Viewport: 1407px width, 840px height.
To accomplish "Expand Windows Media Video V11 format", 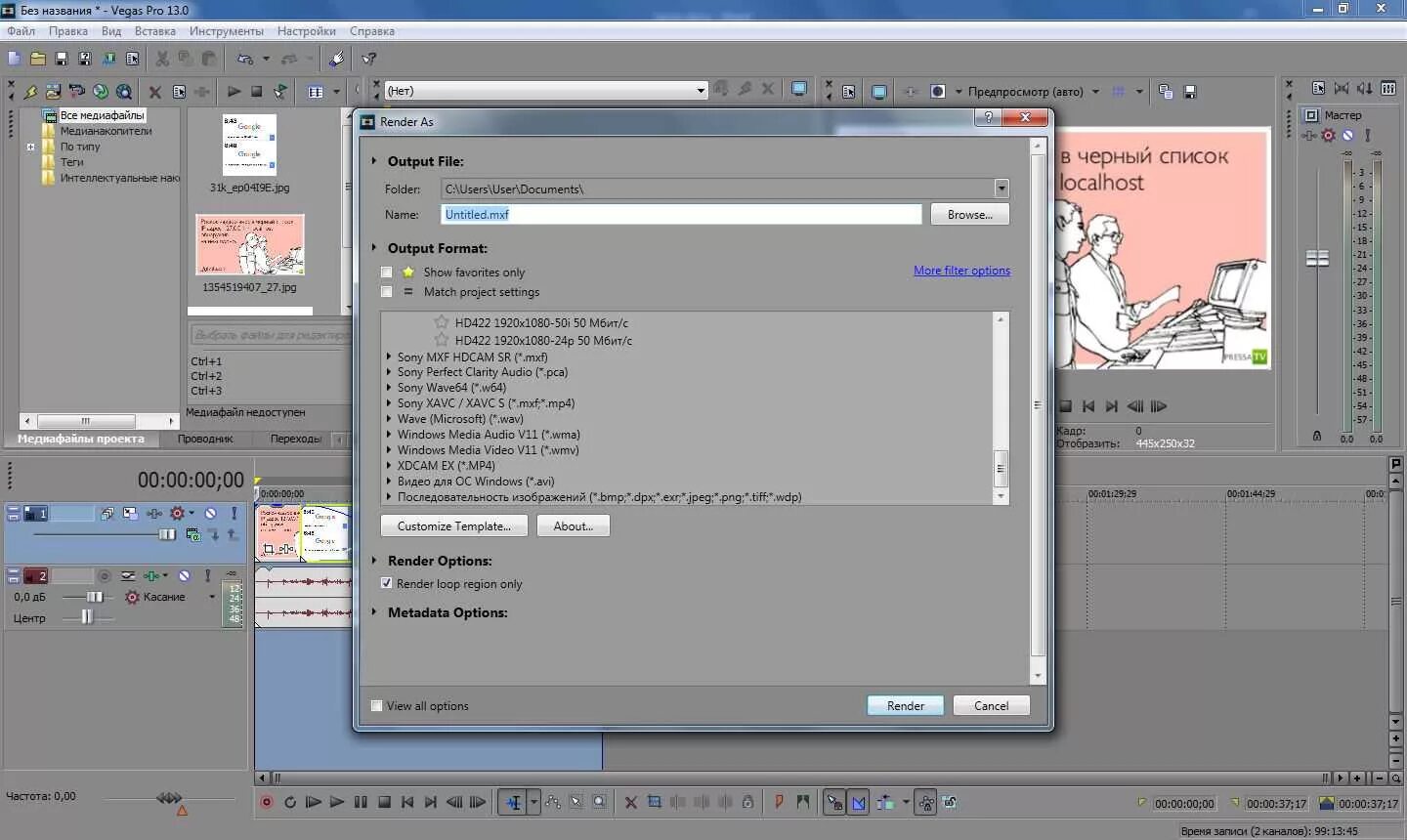I will pos(389,450).
